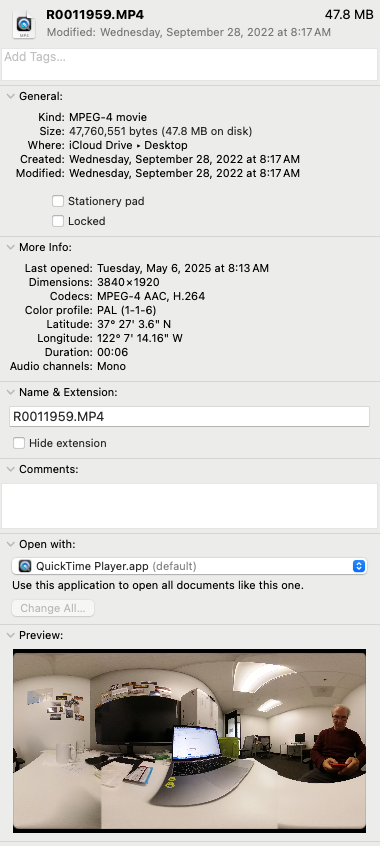Click the MP4 file icon at top
Screen dimensions: 380x846
coord(24,24)
